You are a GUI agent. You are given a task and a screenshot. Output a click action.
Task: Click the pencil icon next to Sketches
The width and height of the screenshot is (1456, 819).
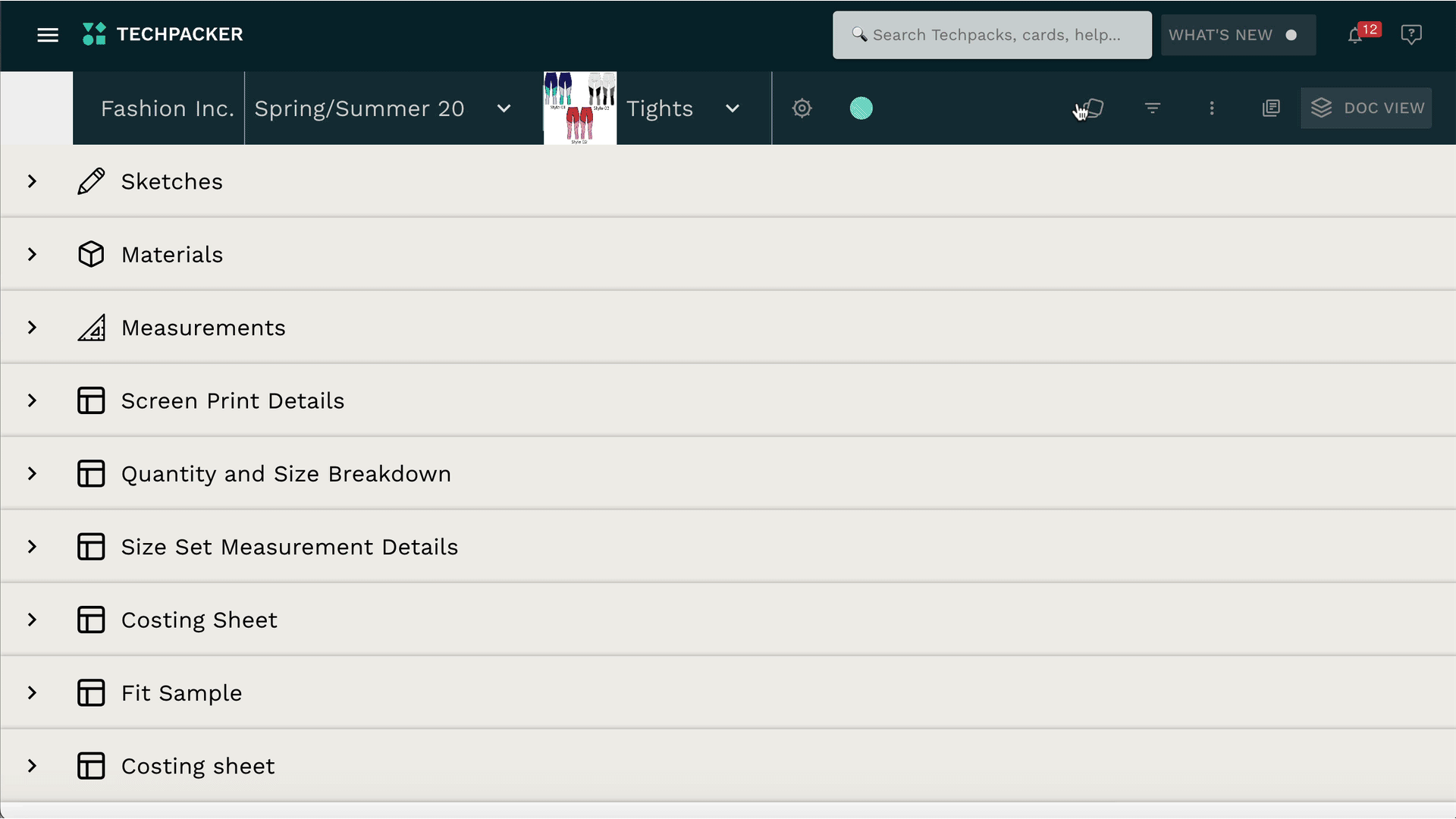(91, 182)
